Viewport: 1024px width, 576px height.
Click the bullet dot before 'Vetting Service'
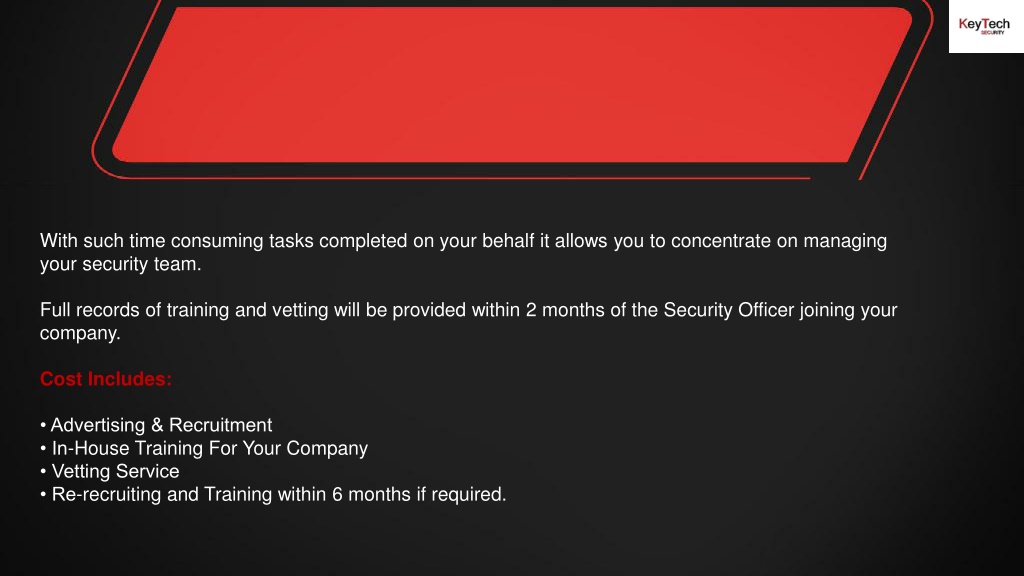(x=43, y=472)
